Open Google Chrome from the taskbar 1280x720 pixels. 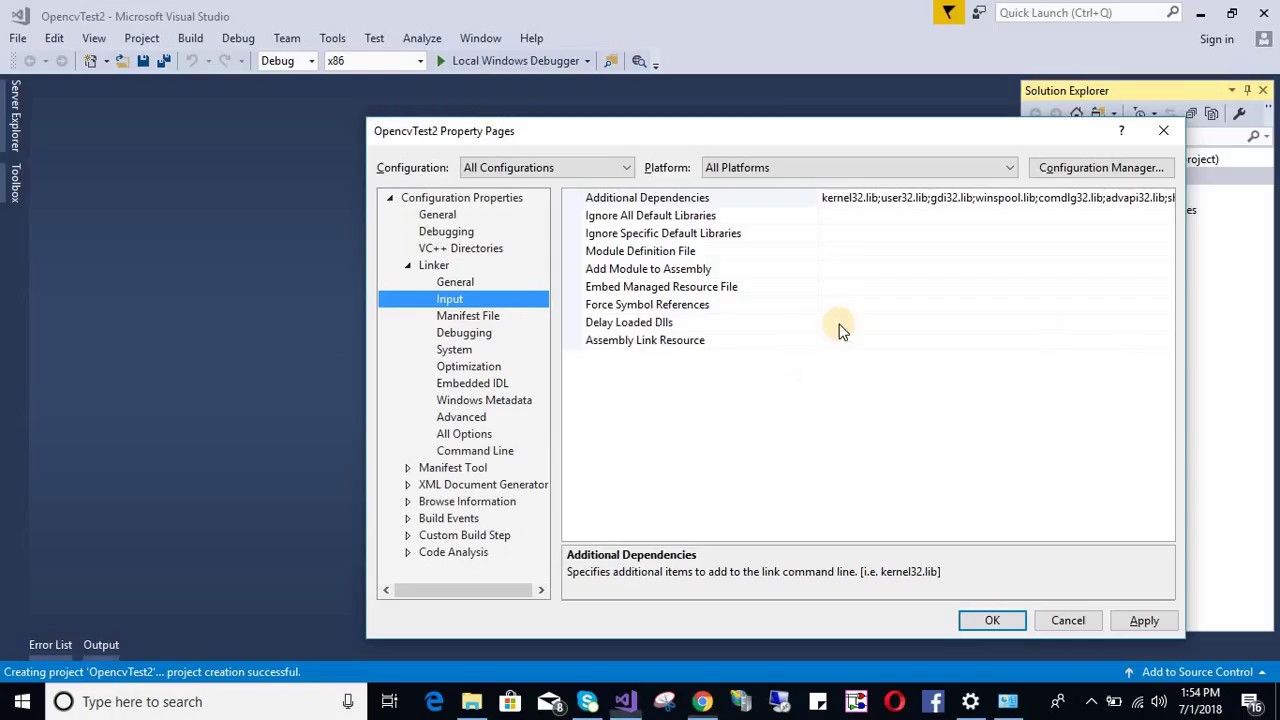click(x=703, y=701)
